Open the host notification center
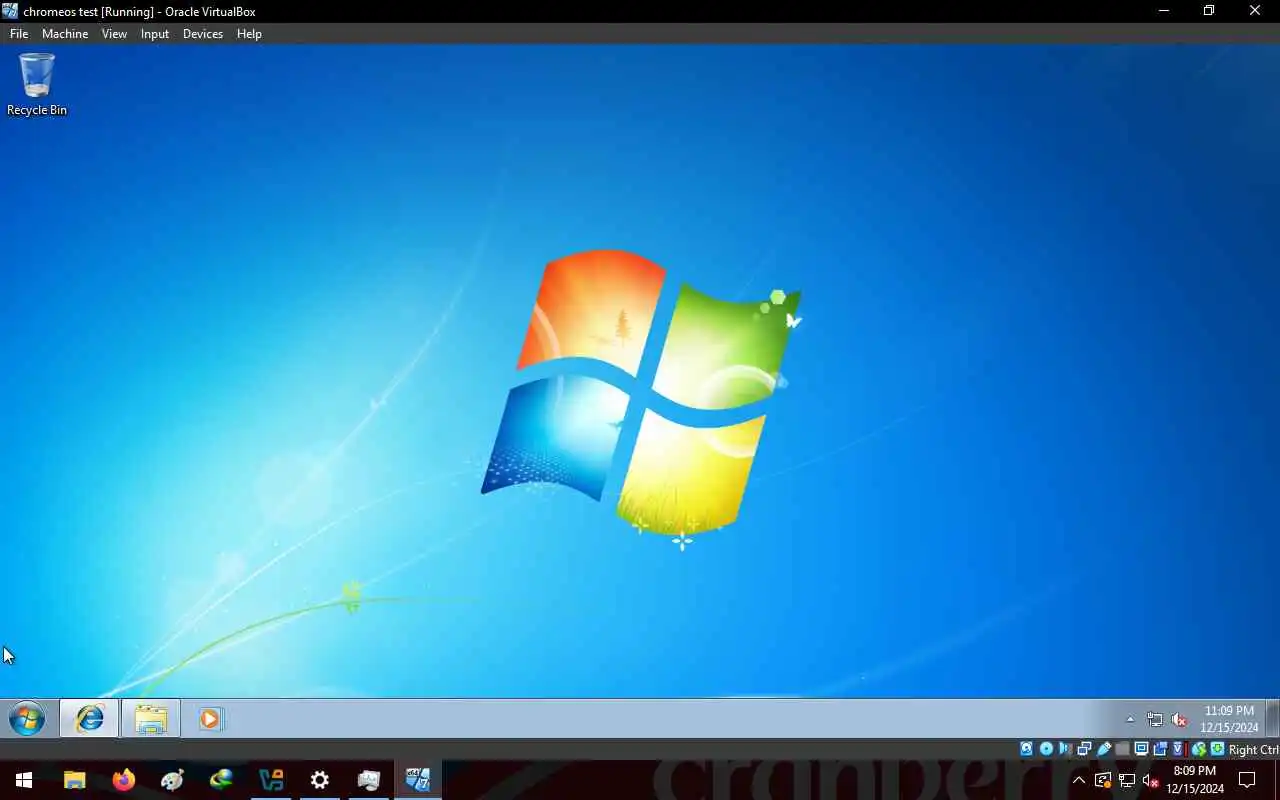This screenshot has width=1280, height=800. pyautogui.click(x=1247, y=780)
